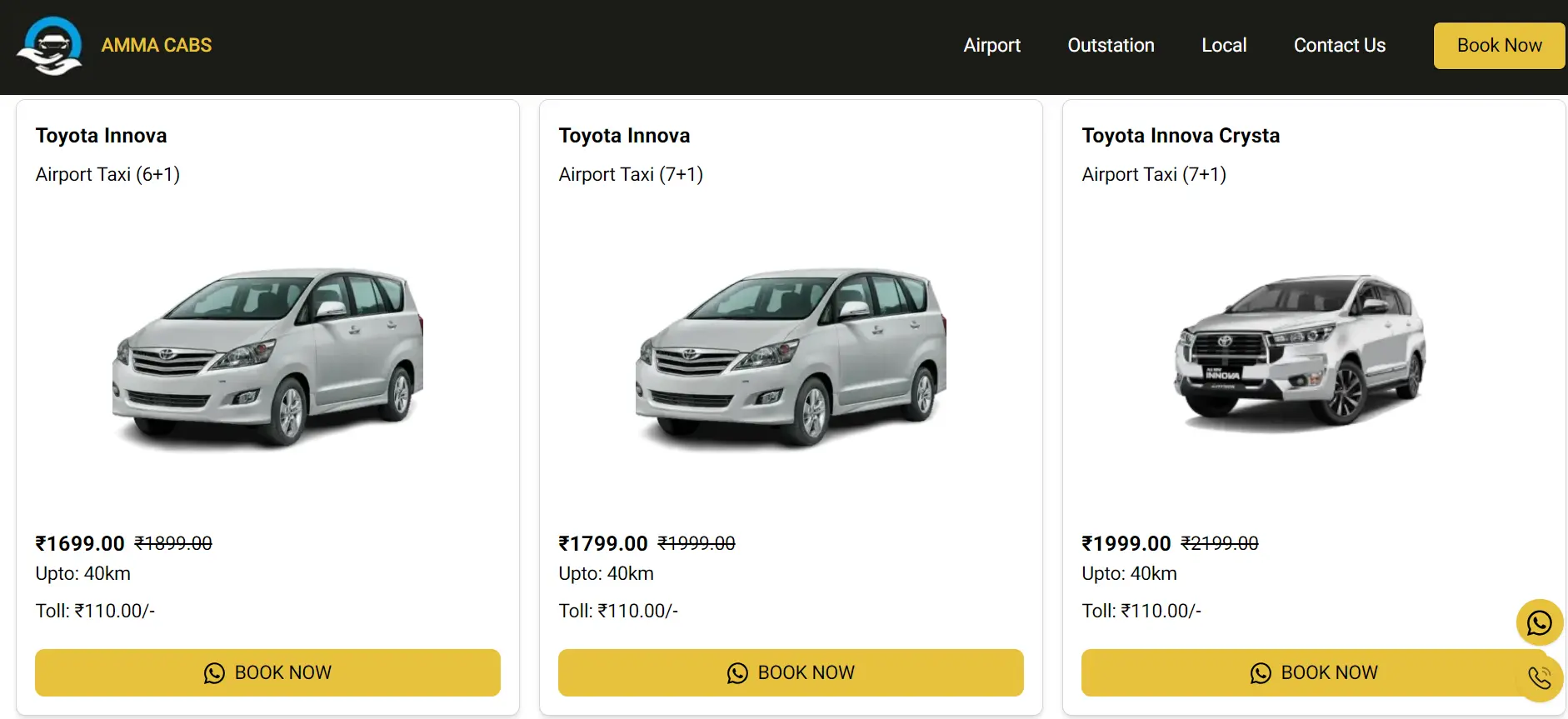
Task: Tap the WhatsApp icon under Toyota Innova (7+1)
Action: (x=738, y=672)
